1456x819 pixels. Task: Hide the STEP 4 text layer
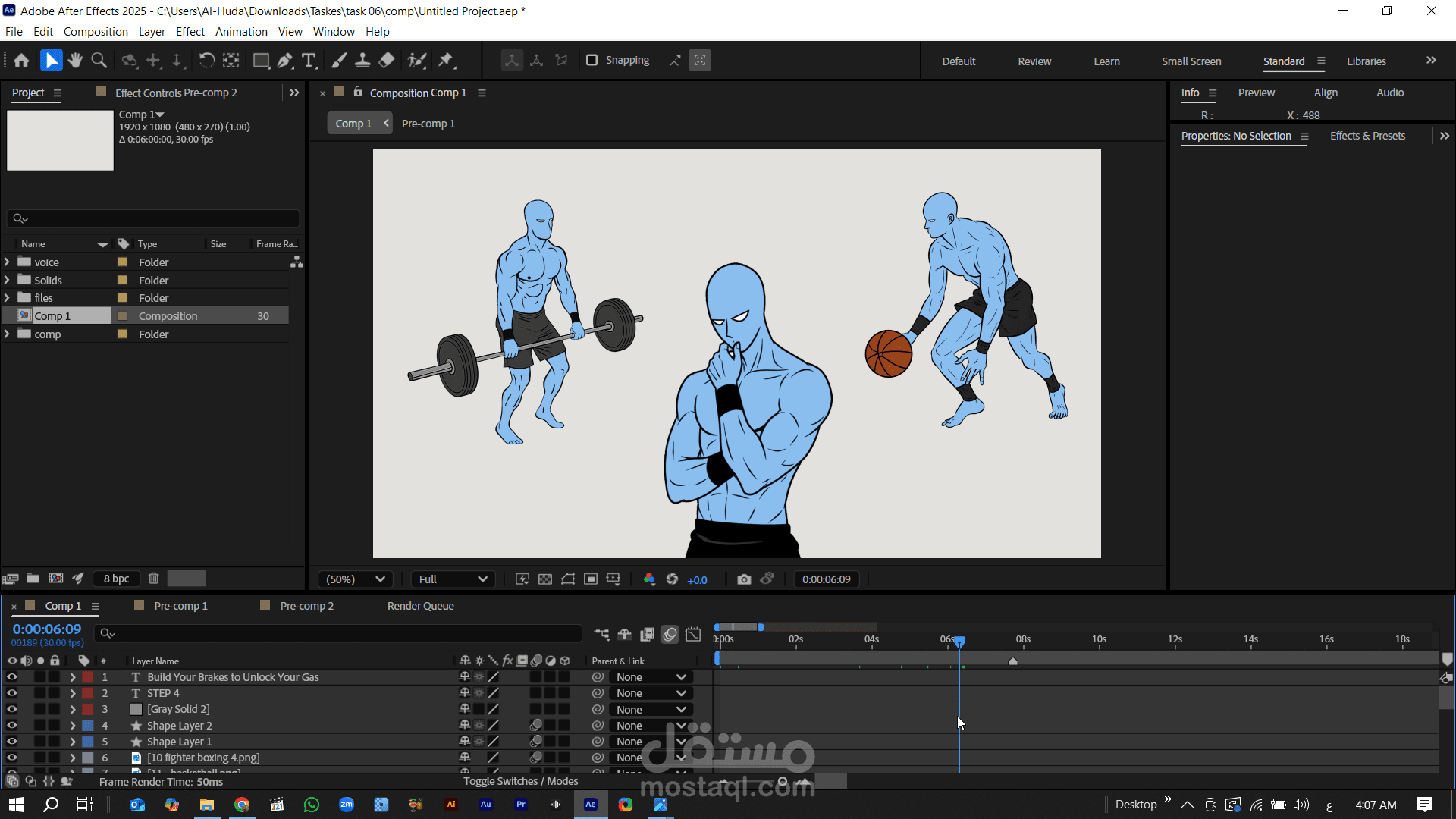tap(12, 693)
